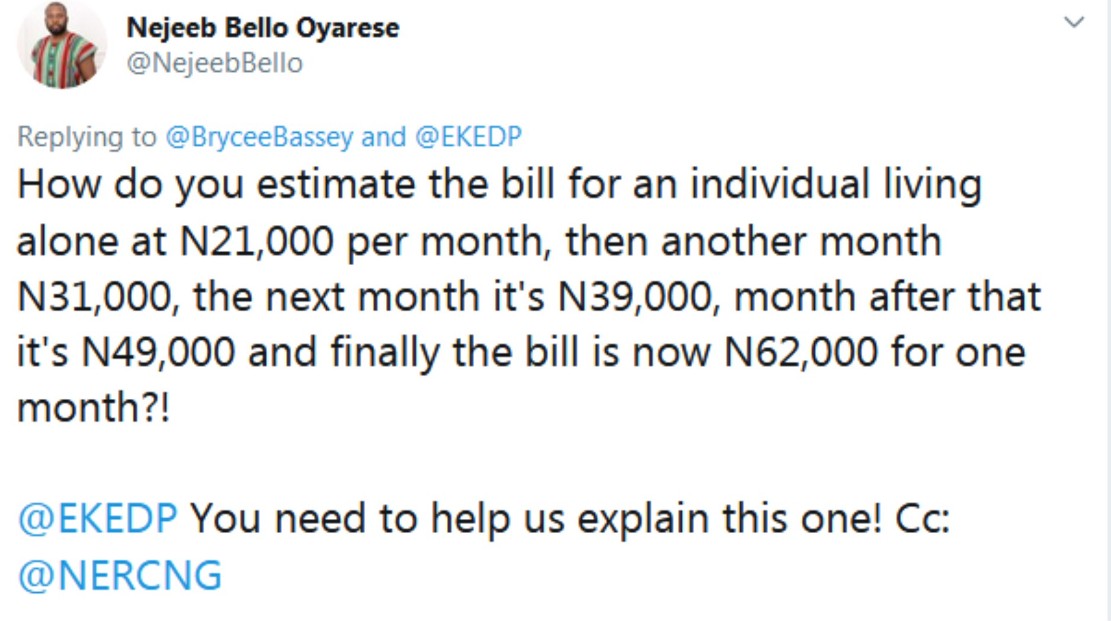
Task: Click the Nejeeb Bello Oyarese display name
Action: [263, 28]
